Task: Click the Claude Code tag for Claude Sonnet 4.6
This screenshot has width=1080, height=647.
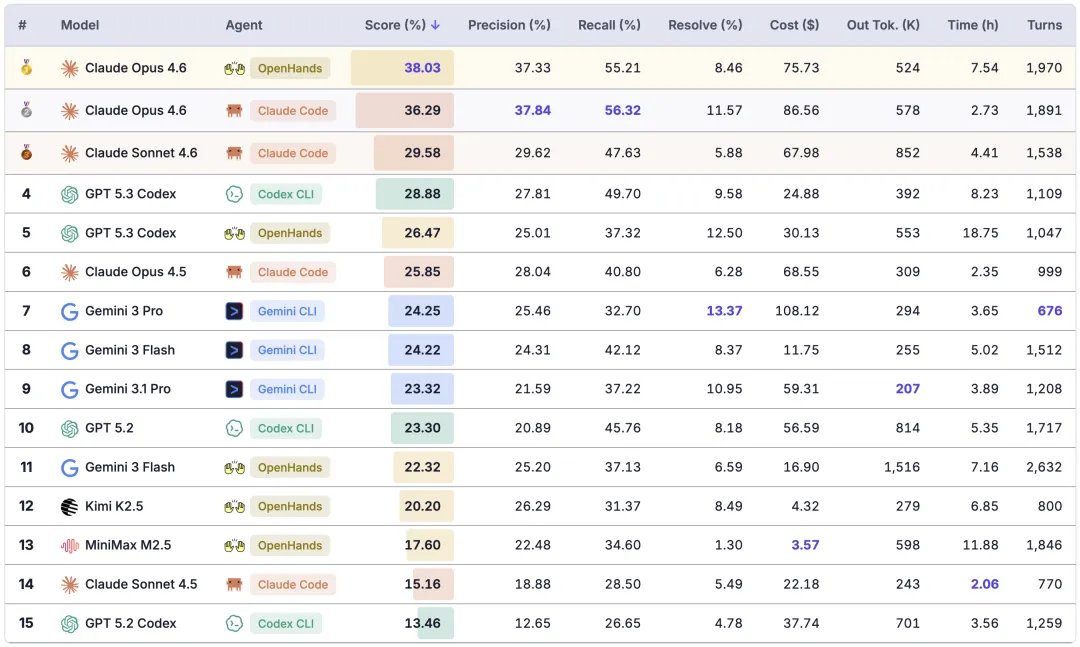Action: [x=293, y=153]
